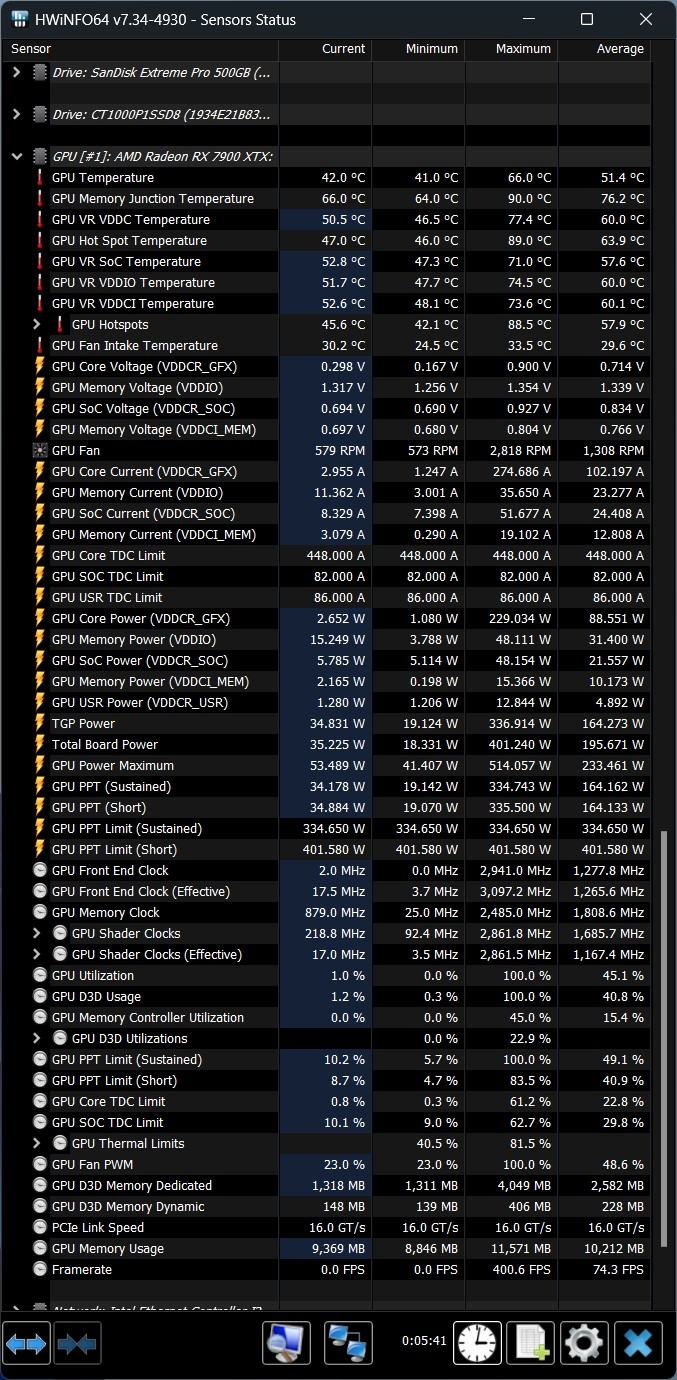Expand the CT1000P1SSD8 drive group

[x=16, y=115]
